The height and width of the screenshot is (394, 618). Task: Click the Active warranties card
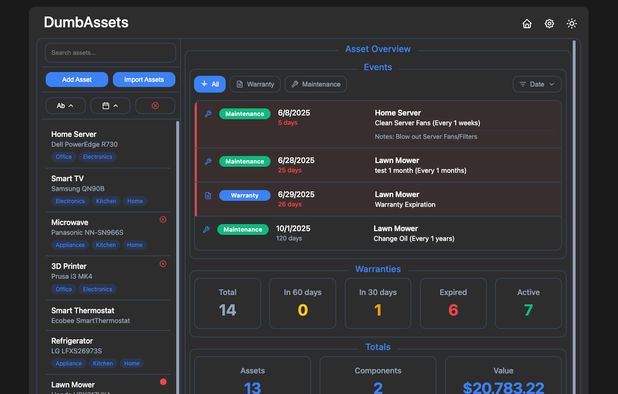point(529,303)
